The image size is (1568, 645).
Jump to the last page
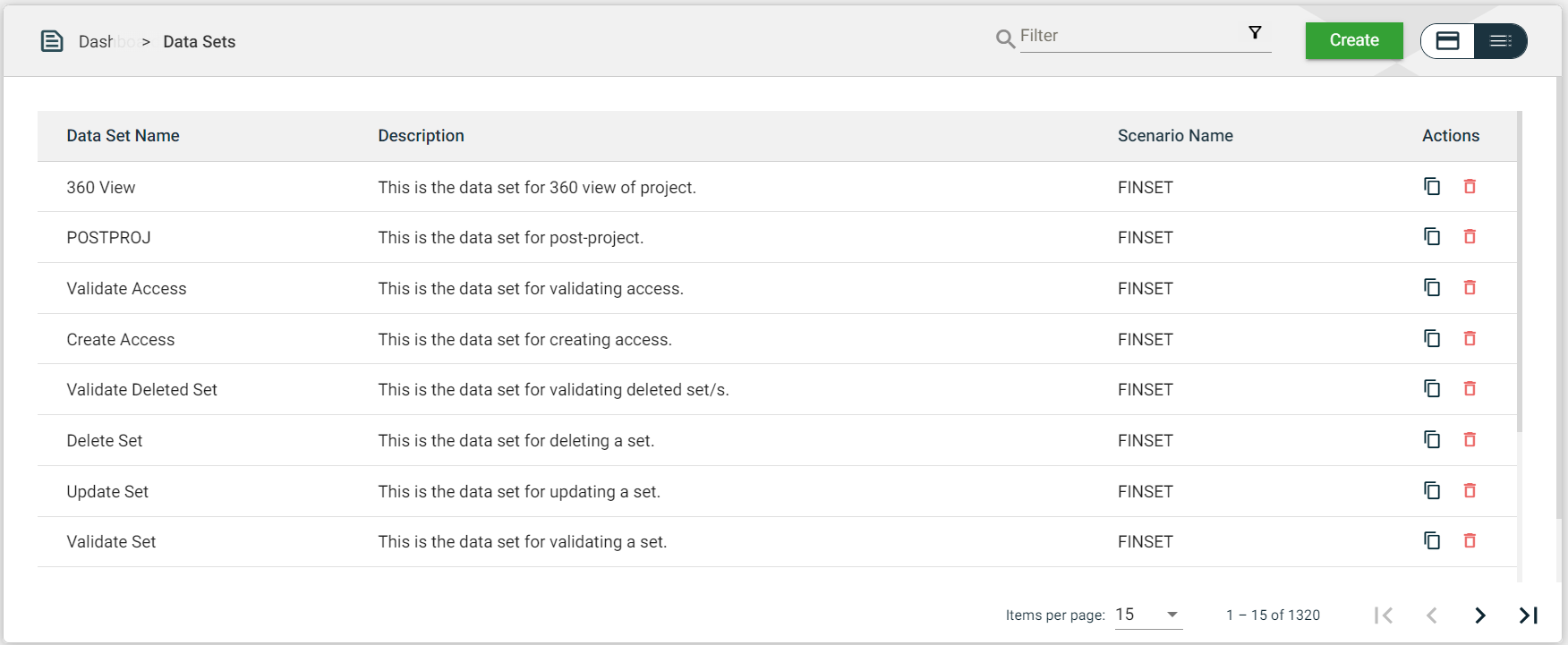[x=1528, y=615]
